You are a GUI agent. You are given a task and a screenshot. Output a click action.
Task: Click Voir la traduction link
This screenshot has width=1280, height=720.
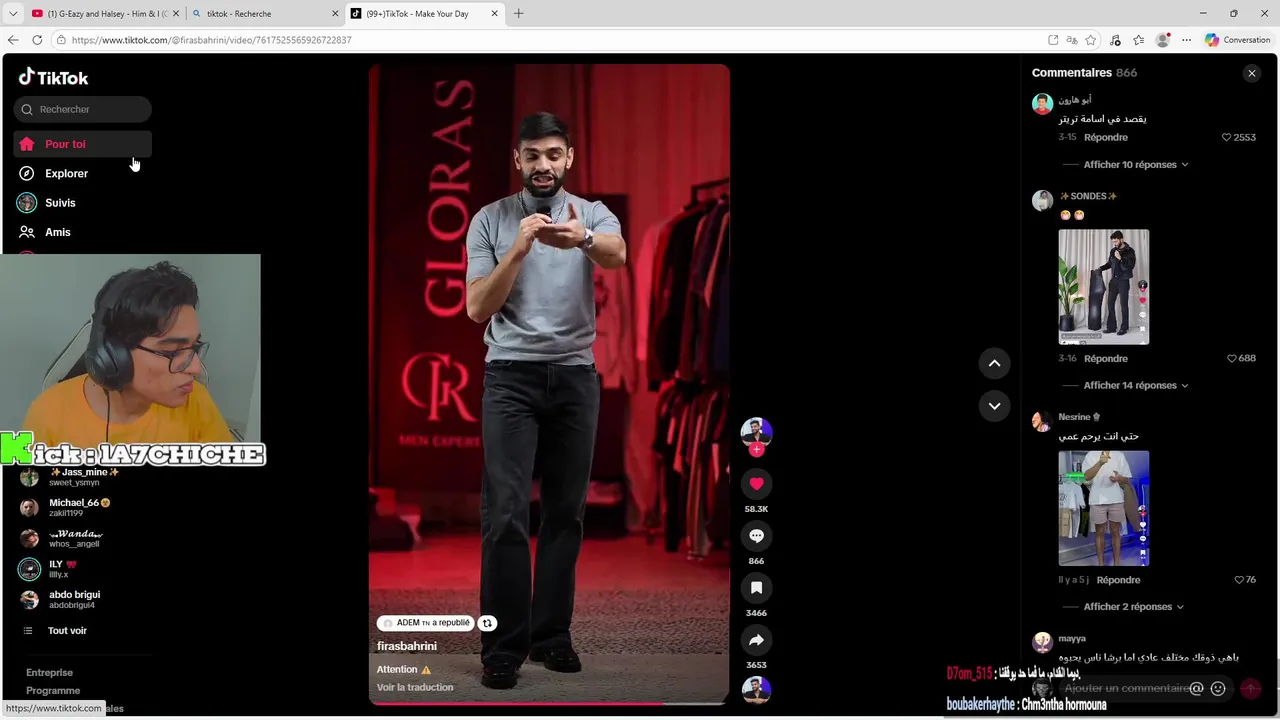tap(415, 688)
